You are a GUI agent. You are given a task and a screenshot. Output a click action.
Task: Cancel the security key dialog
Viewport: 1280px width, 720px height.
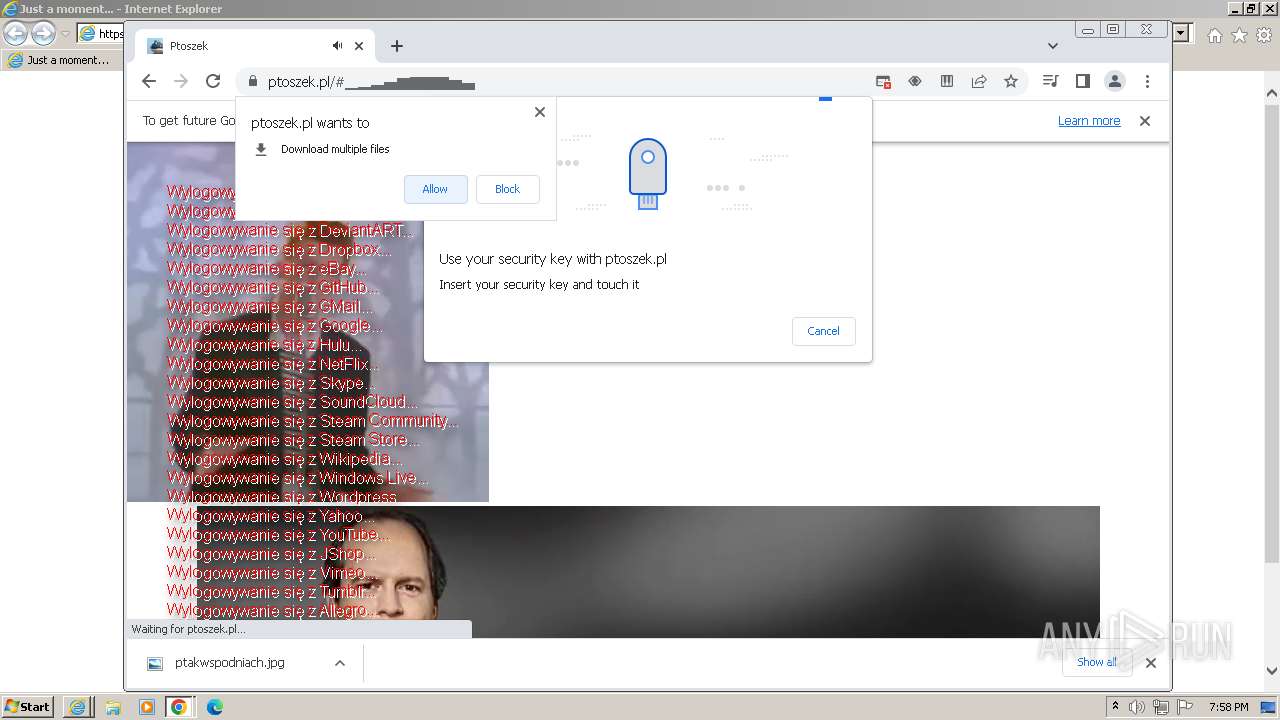[x=824, y=331]
